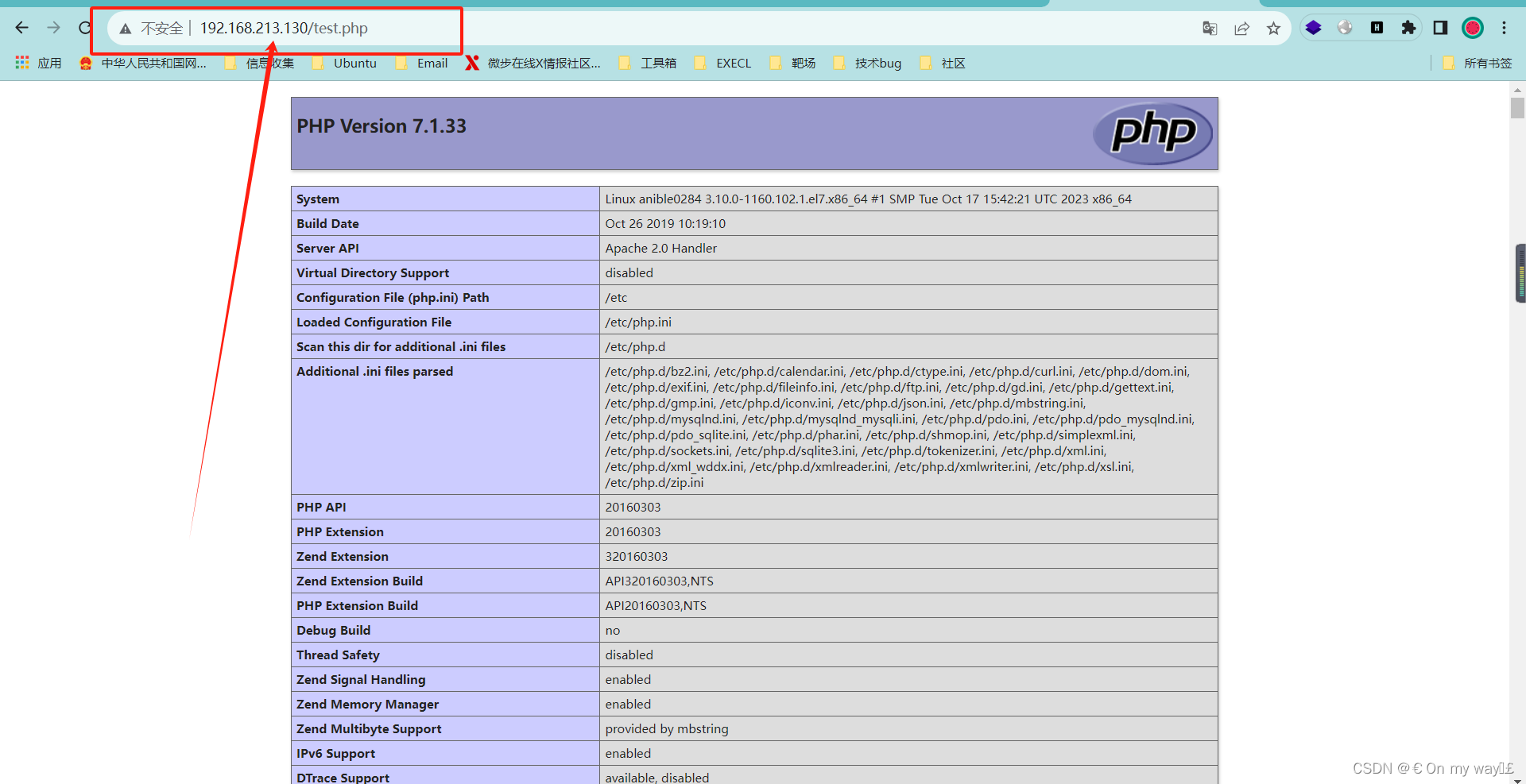Reload the current page

coord(85,27)
